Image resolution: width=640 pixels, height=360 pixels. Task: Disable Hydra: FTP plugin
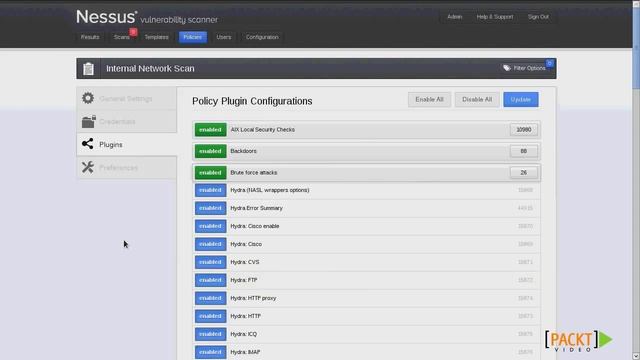210,280
